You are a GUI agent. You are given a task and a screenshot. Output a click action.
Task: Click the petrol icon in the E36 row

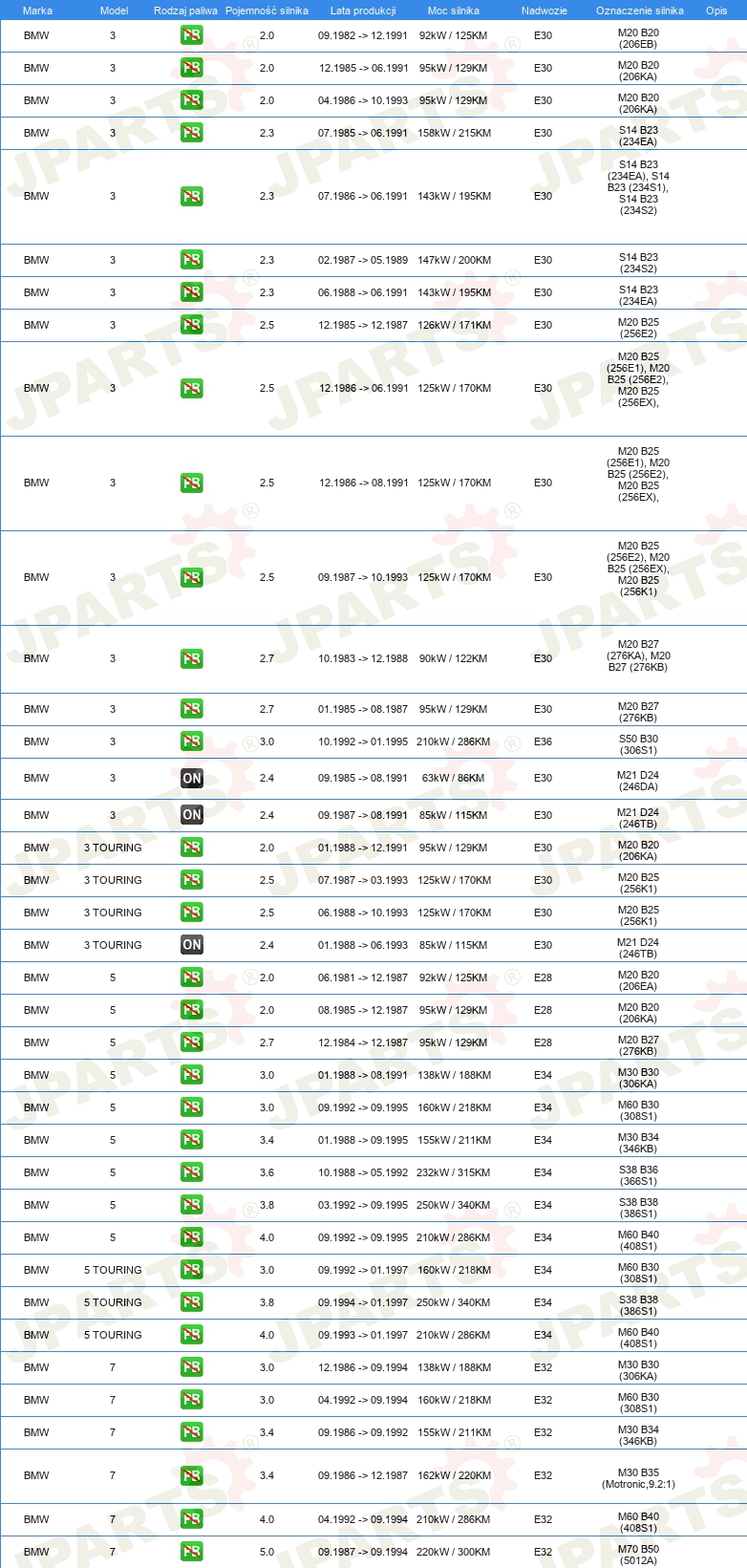(192, 741)
